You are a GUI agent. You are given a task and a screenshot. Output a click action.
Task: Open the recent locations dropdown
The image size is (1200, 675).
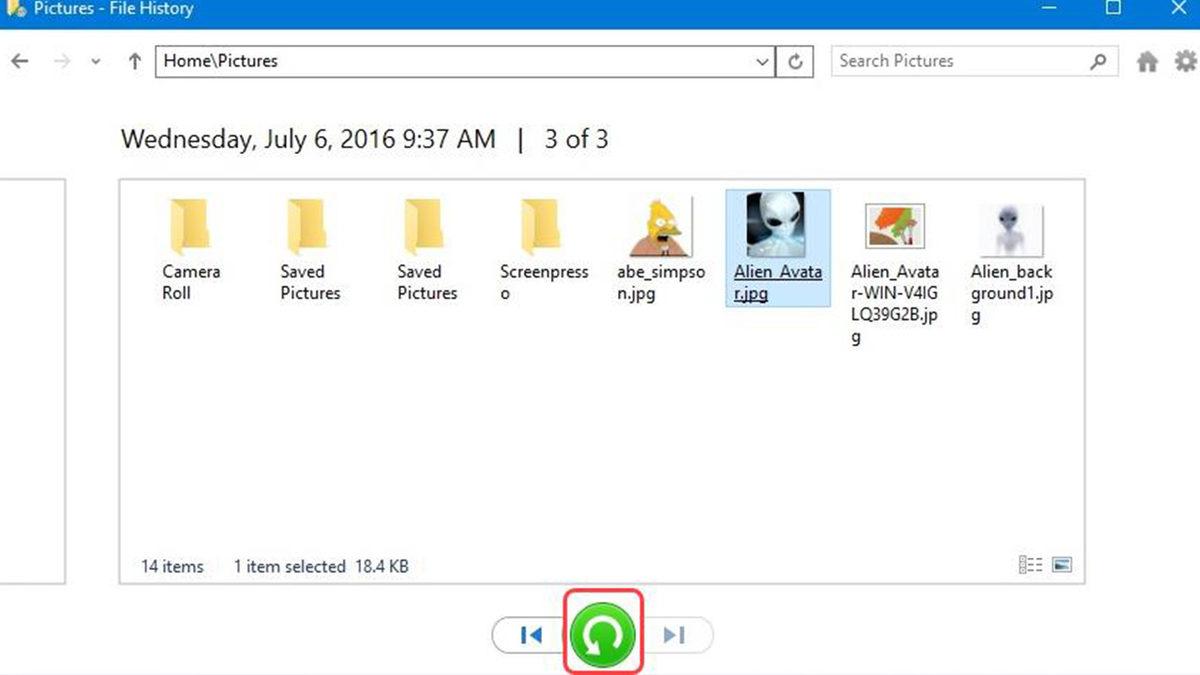coord(96,61)
